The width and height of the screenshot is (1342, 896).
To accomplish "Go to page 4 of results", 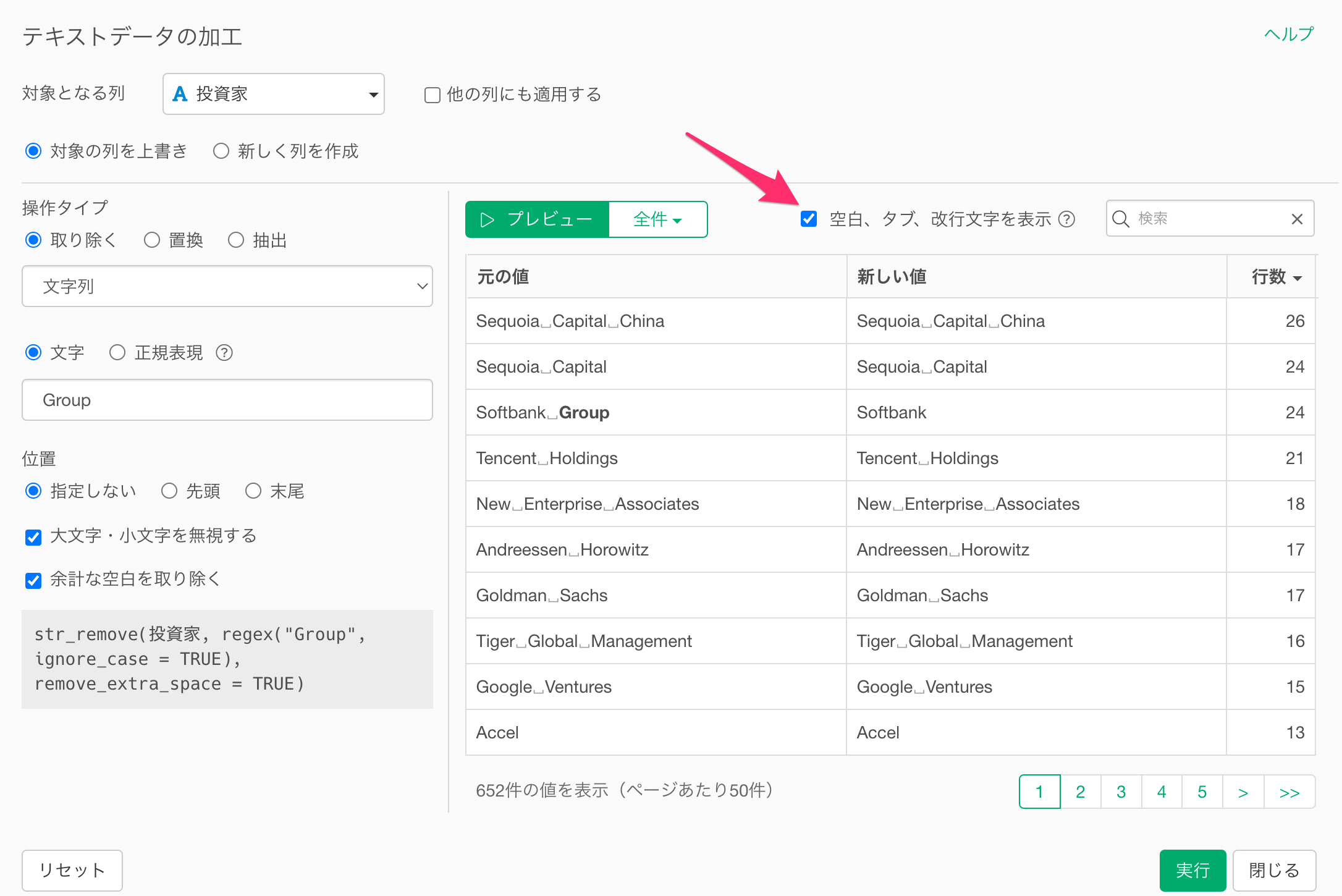I will pyautogui.click(x=1162, y=792).
